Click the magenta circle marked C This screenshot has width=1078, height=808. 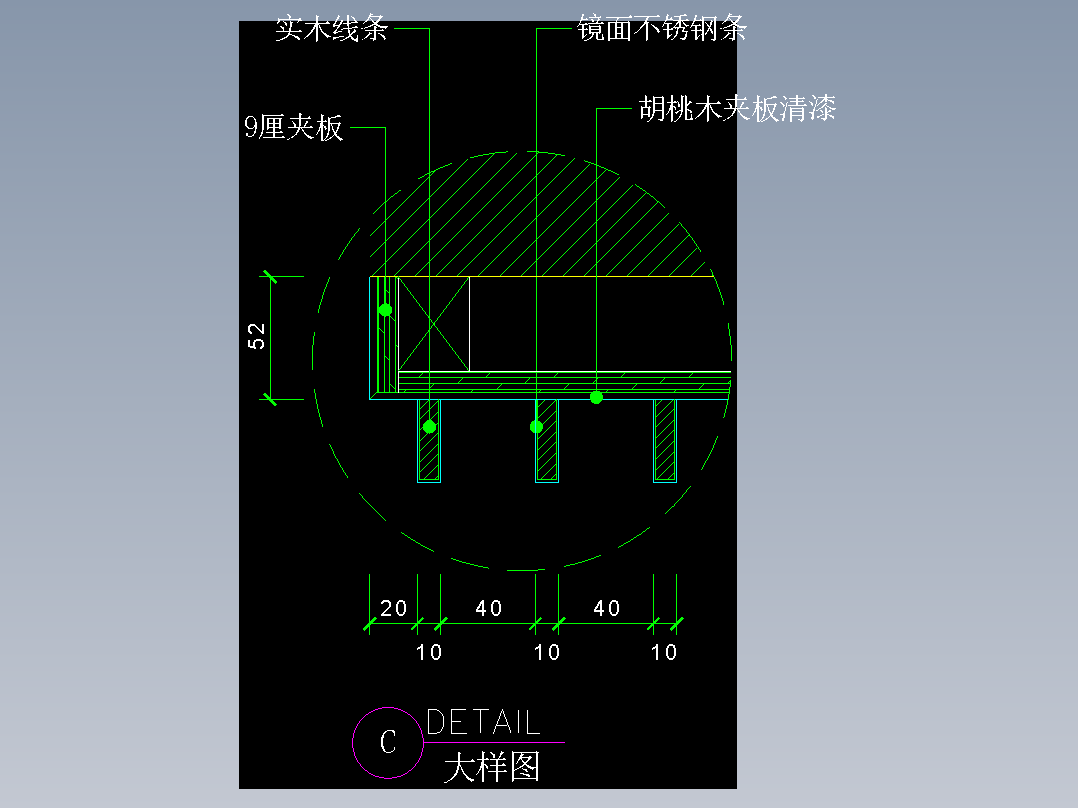click(388, 743)
